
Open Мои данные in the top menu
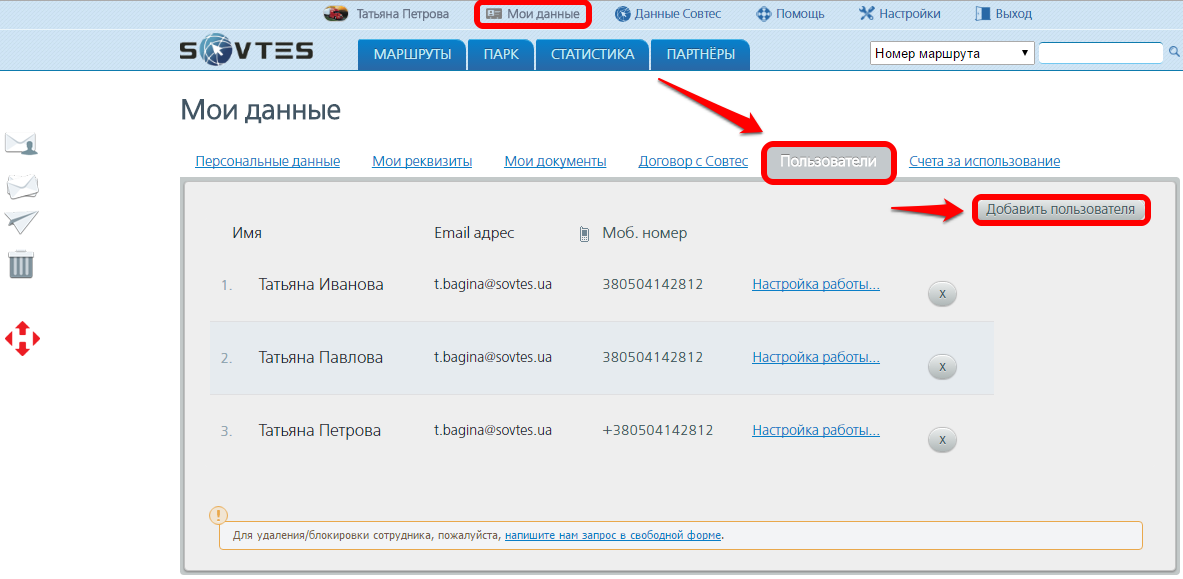pyautogui.click(x=533, y=14)
